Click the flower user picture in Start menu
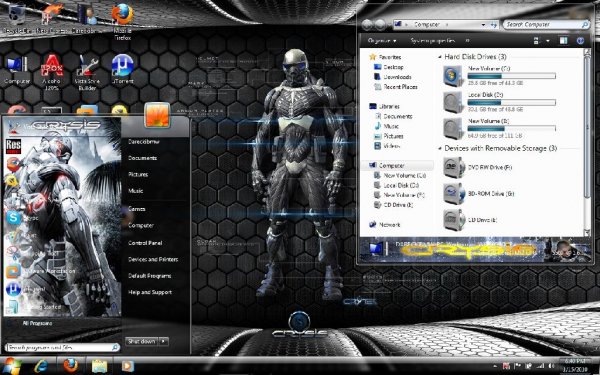Viewport: 600px width, 375px height. (157, 115)
